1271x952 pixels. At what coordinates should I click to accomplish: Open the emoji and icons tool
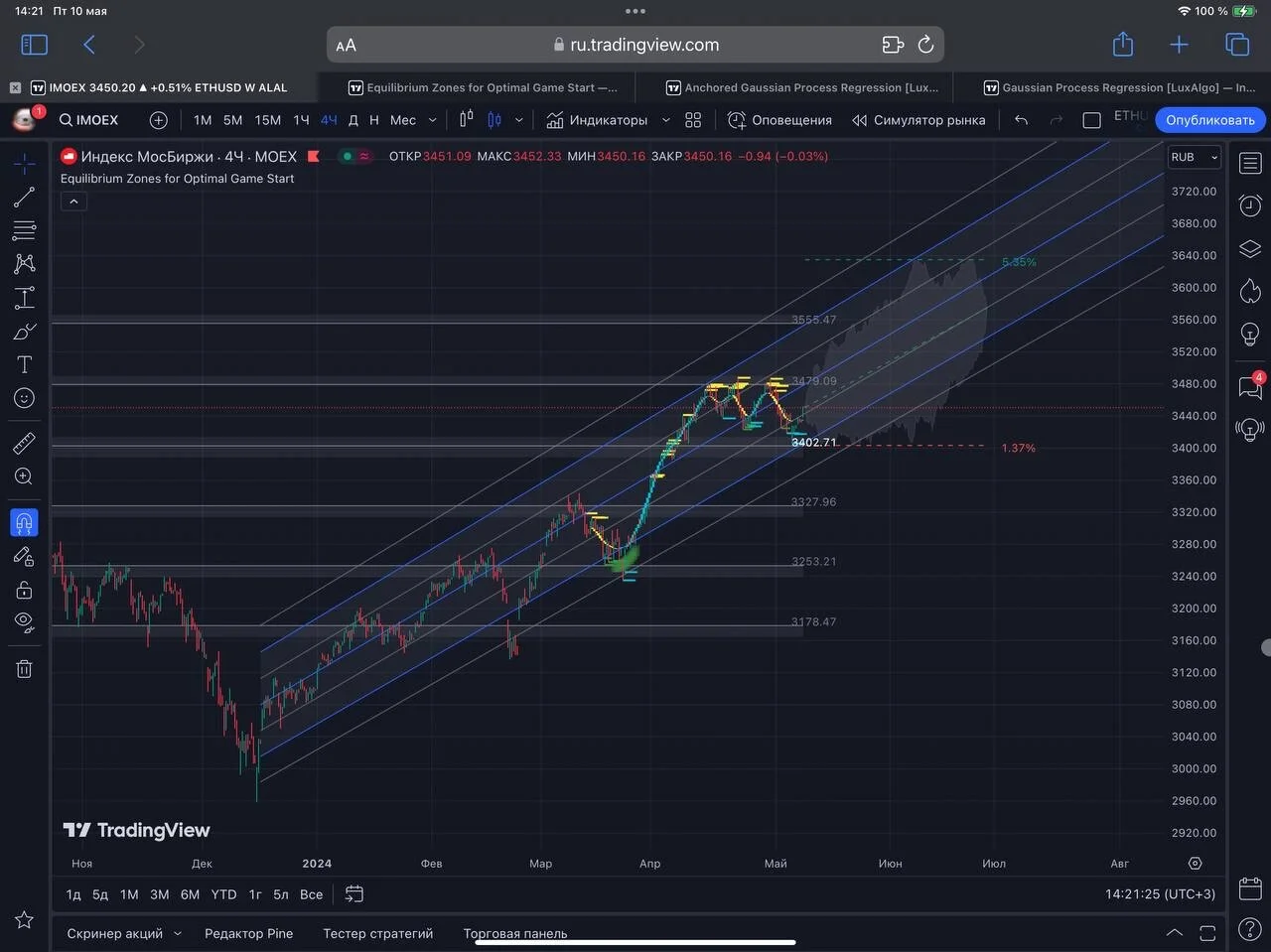click(x=24, y=398)
